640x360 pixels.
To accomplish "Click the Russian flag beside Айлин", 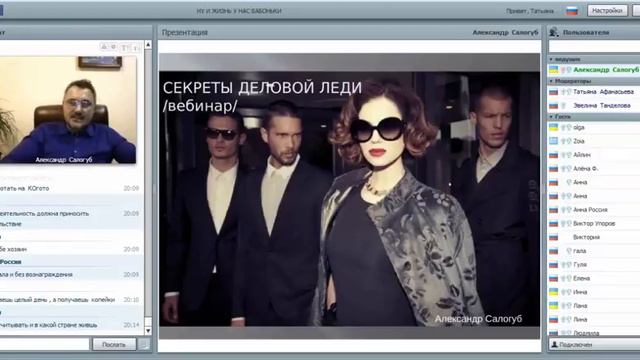I will [553, 155].
